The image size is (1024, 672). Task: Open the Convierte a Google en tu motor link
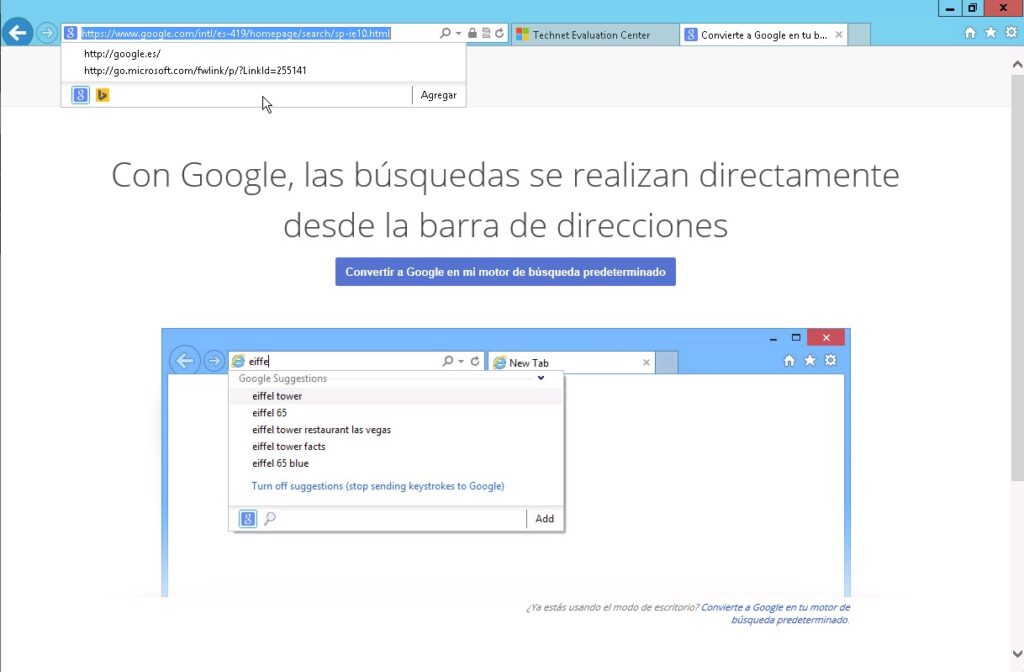click(776, 613)
